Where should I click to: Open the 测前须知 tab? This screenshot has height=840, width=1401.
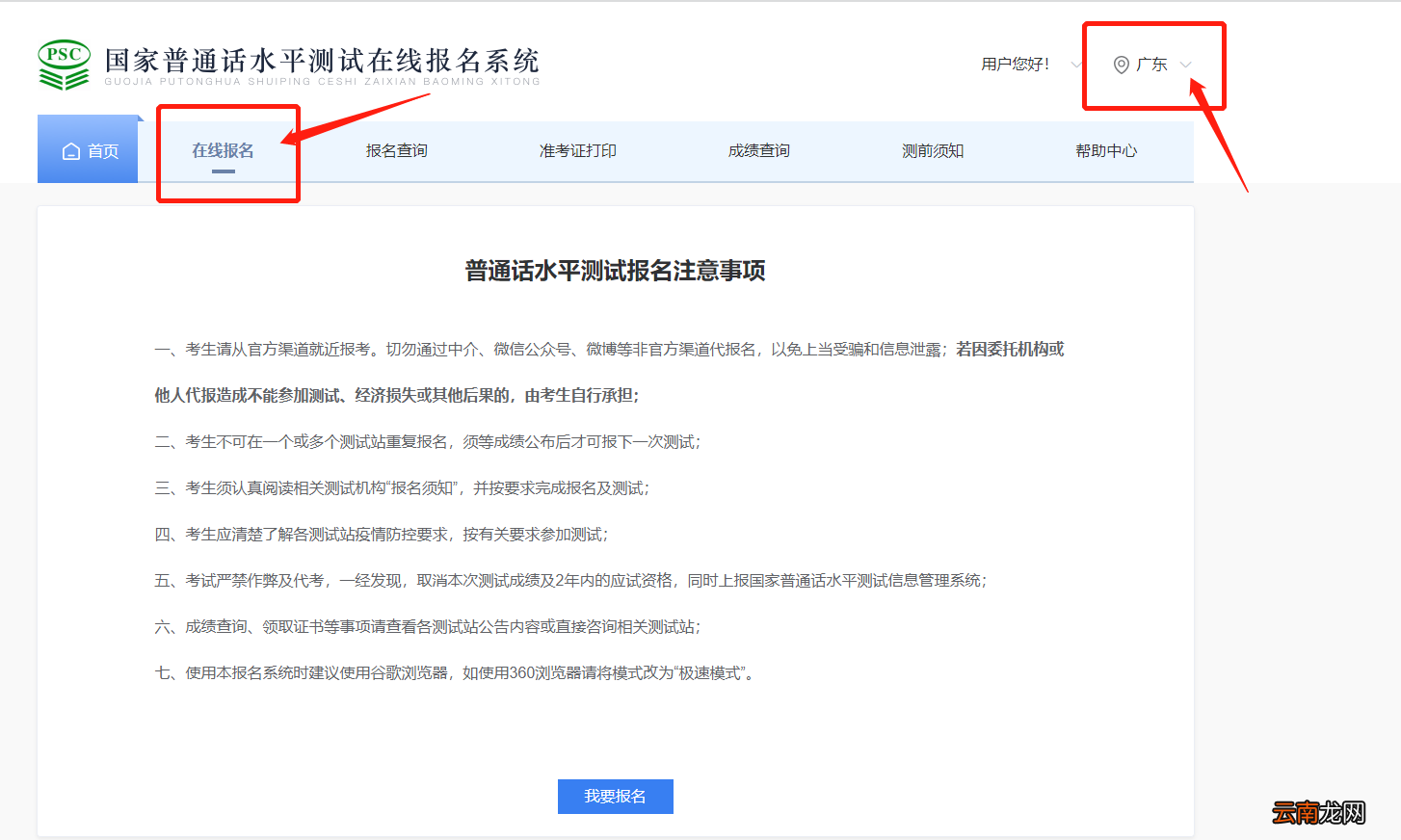933,151
